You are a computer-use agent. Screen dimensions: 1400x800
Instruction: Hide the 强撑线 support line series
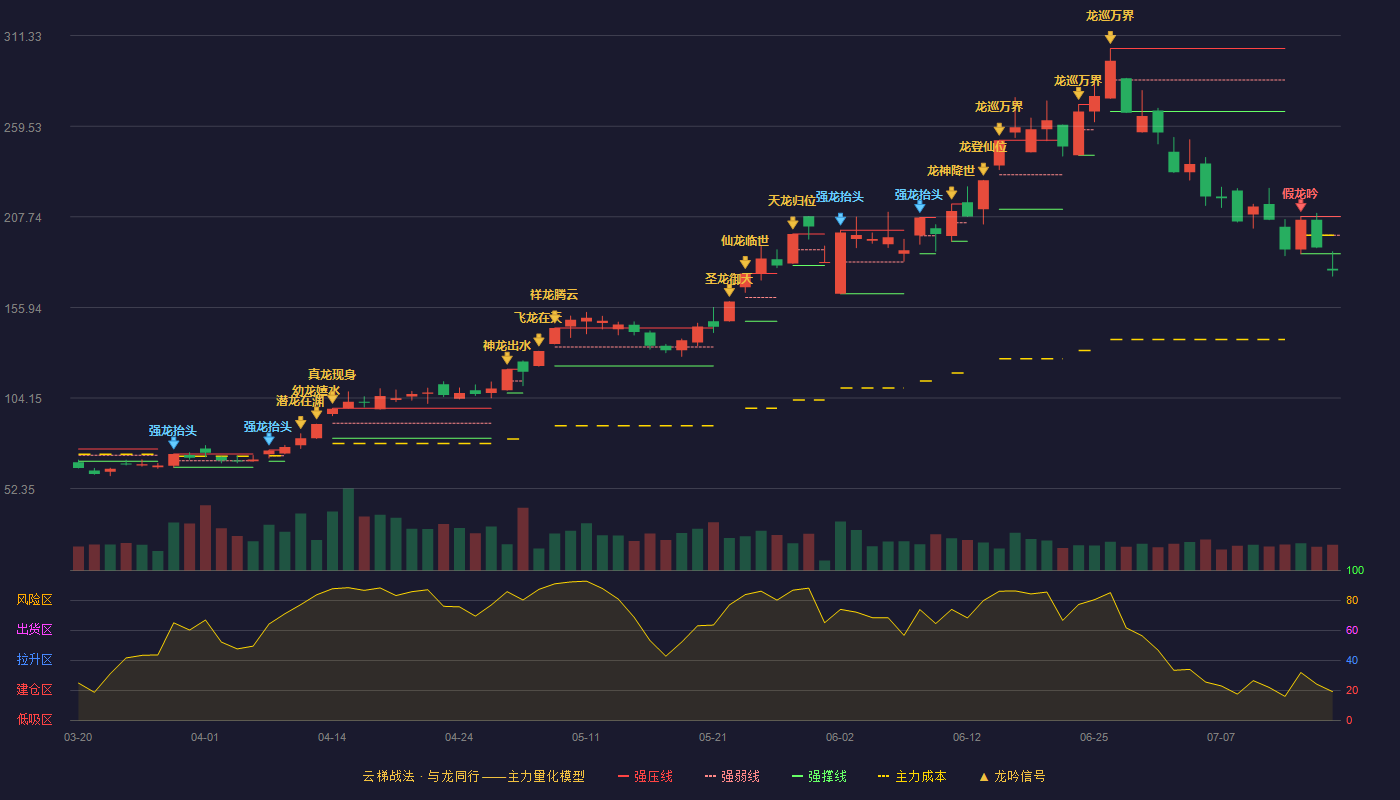pos(819,776)
